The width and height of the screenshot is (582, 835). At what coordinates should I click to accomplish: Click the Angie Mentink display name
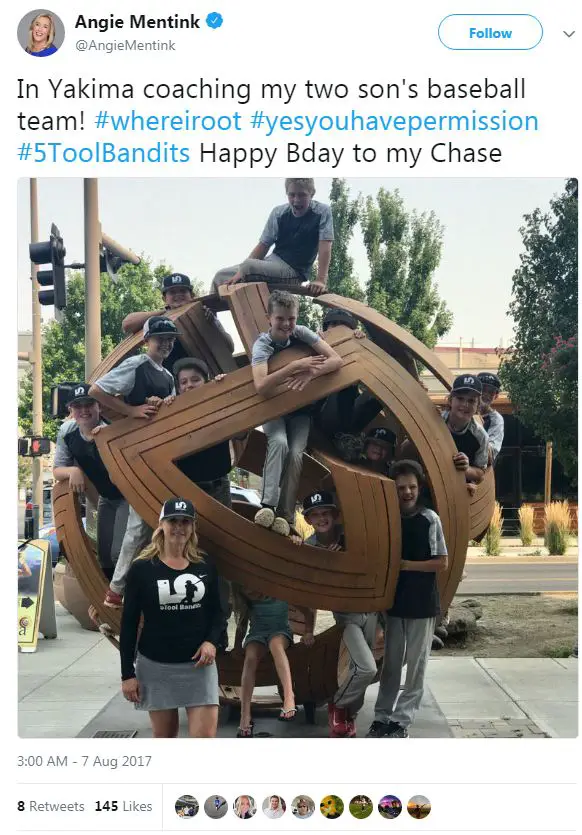pos(137,21)
